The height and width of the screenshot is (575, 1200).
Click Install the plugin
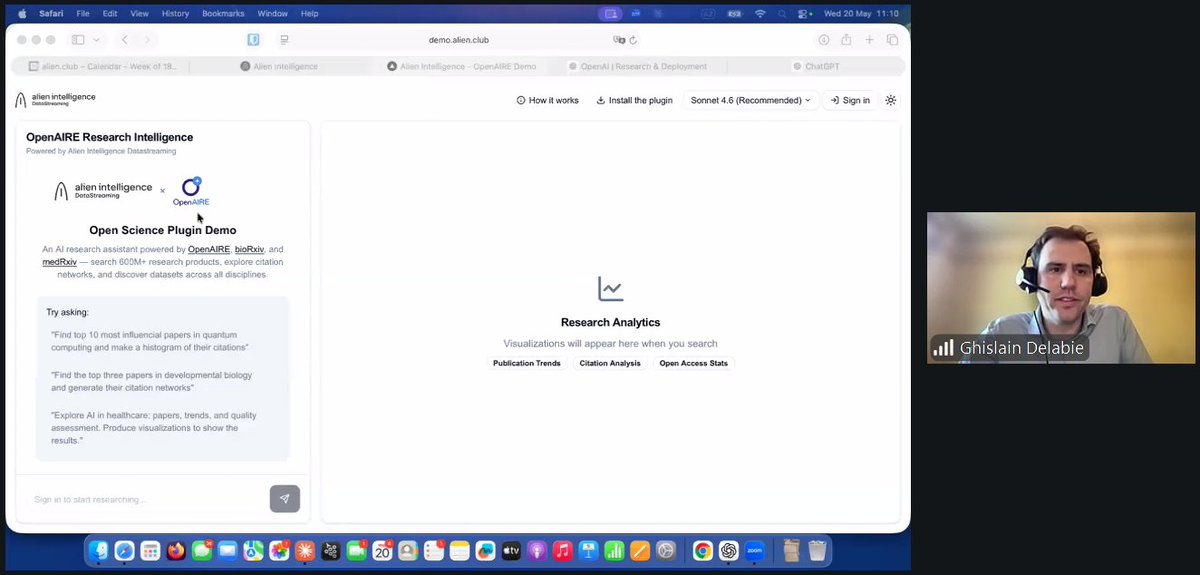(x=634, y=100)
